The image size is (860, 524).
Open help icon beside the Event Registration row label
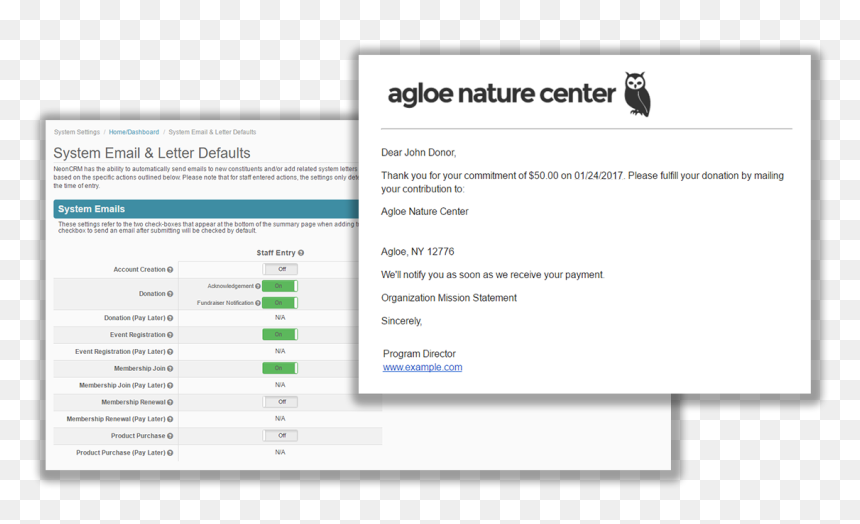[170, 335]
